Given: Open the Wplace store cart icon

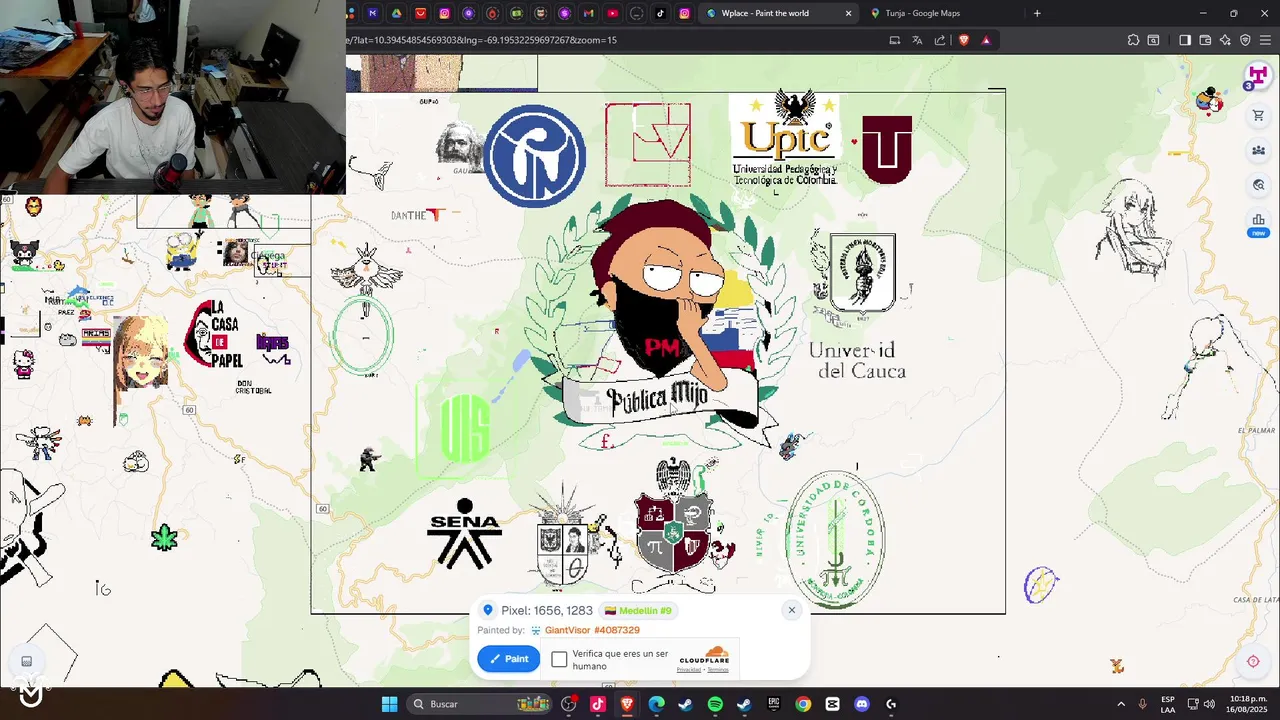Looking at the screenshot, I should 1258,116.
